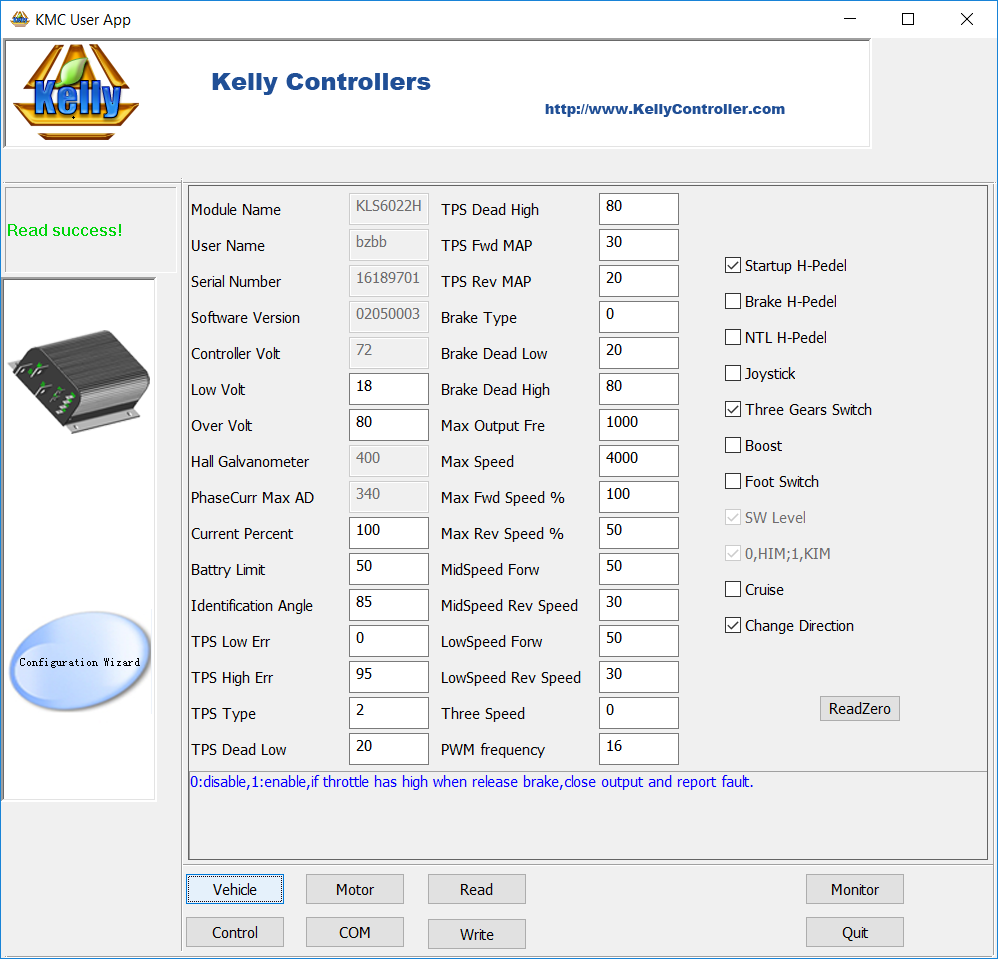Click the User Name value bzbb
The height and width of the screenshot is (959, 998).
click(x=389, y=245)
